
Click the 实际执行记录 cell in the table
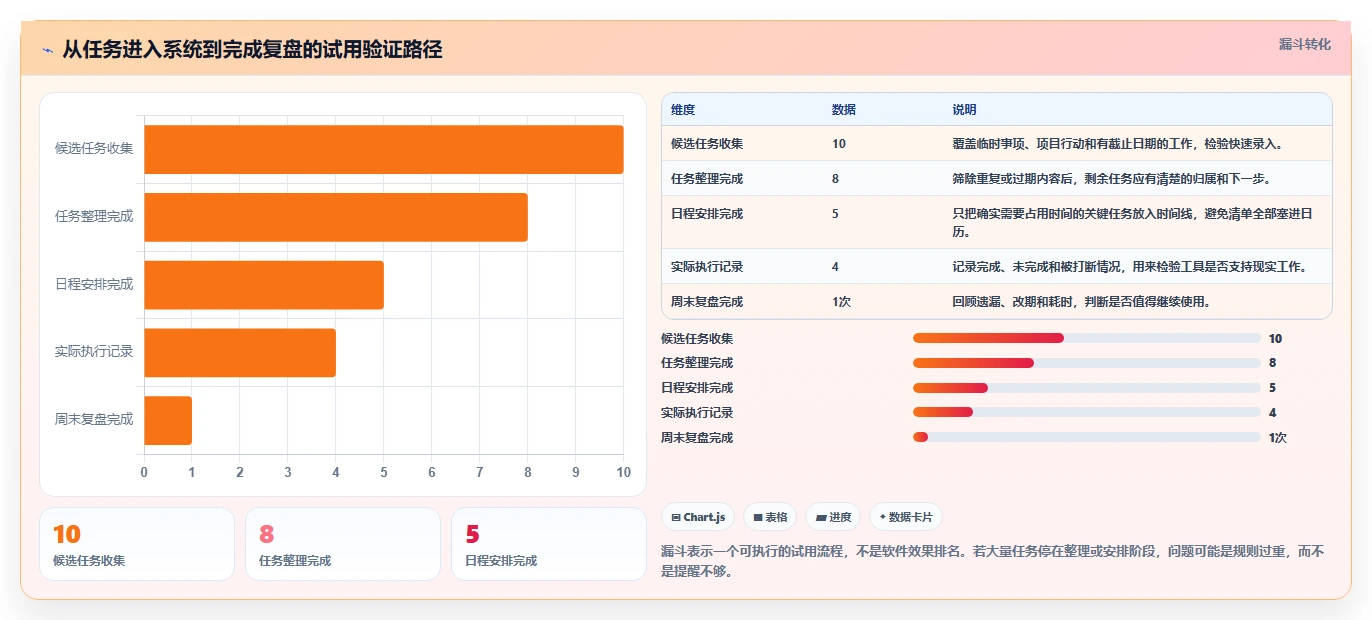pyautogui.click(x=707, y=266)
